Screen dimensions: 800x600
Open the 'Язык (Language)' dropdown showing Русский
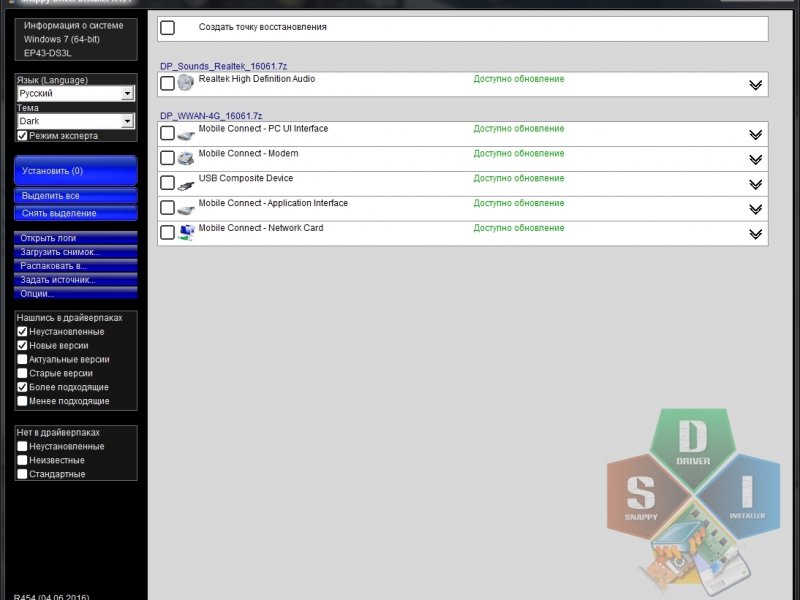(76, 93)
